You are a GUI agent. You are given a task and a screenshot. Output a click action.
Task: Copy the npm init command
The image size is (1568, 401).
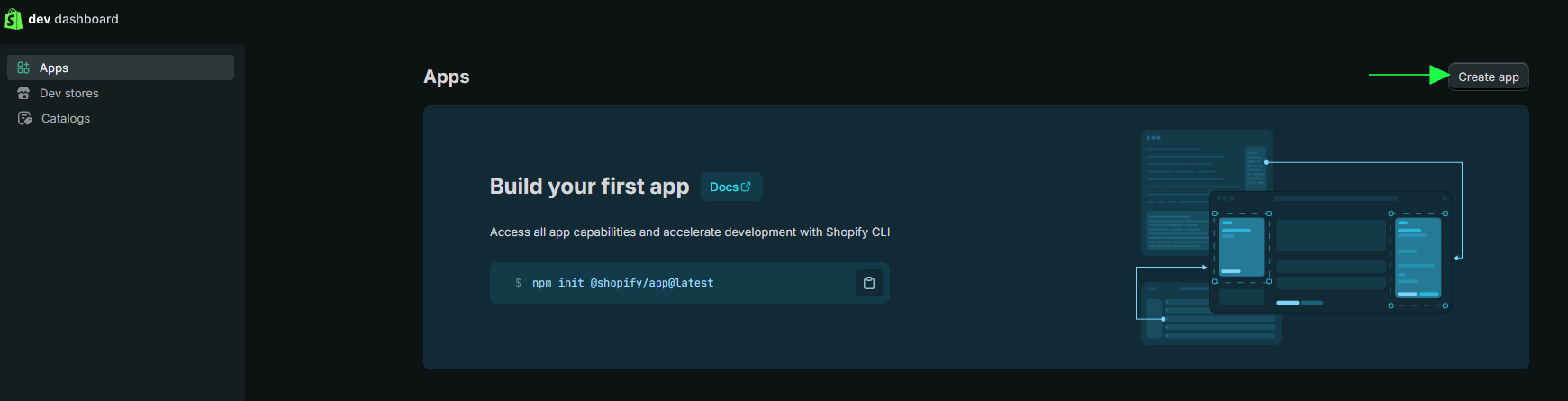869,283
